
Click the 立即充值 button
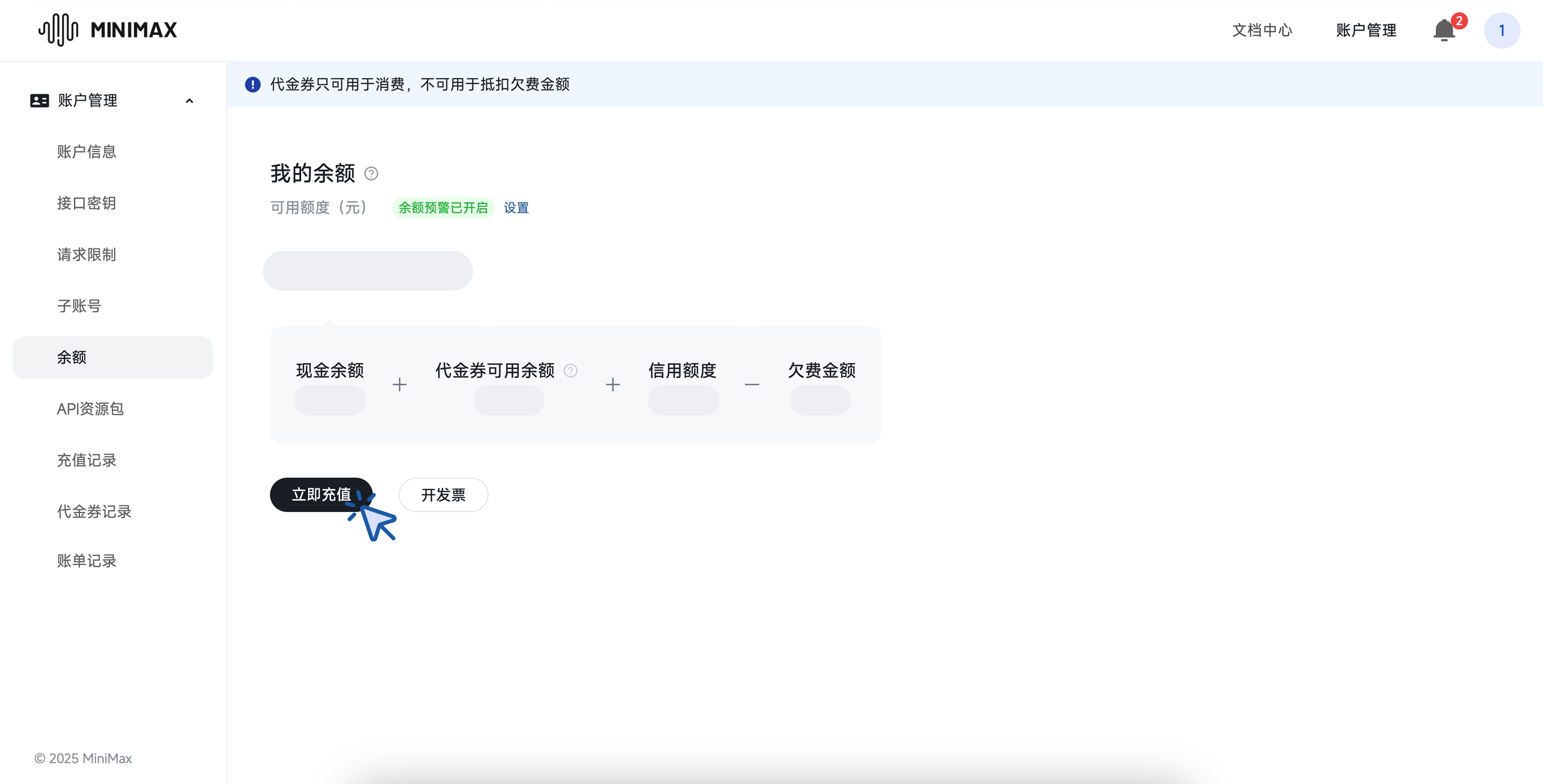(x=322, y=495)
